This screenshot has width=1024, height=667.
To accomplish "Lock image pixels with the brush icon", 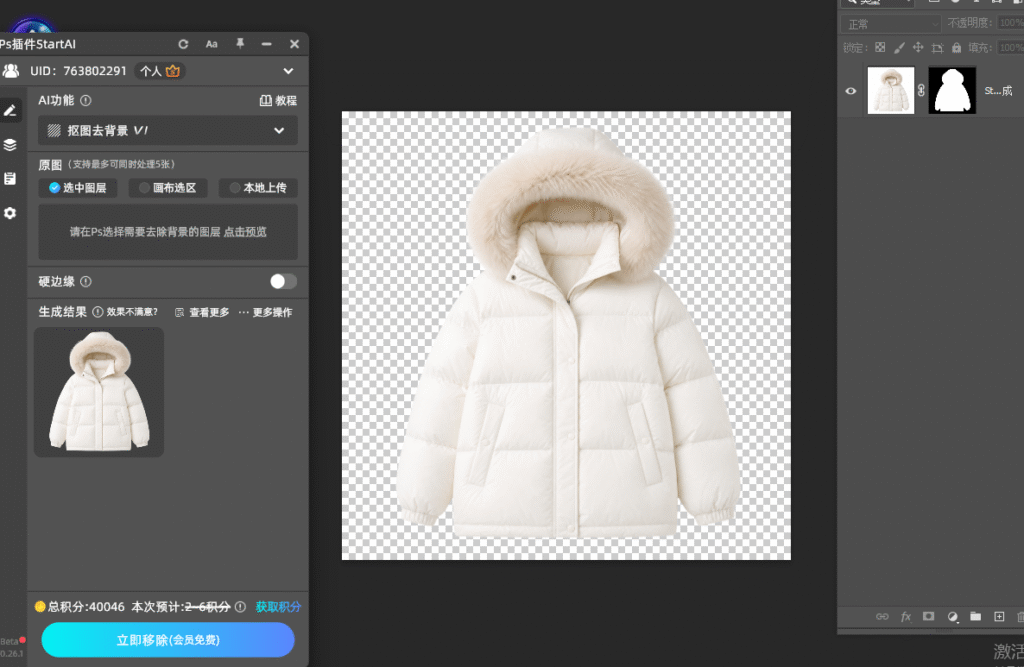I will (899, 47).
